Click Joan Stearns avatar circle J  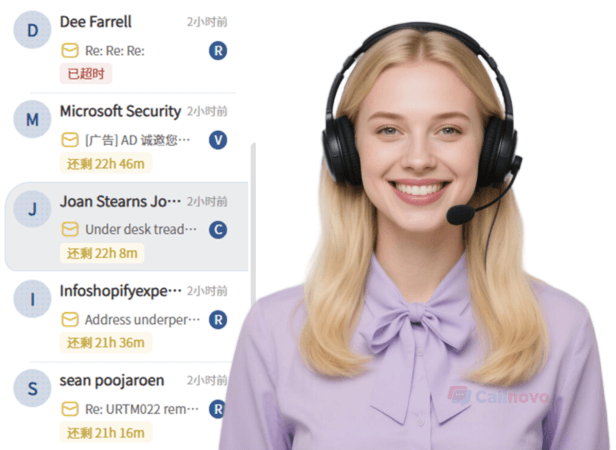(32, 209)
